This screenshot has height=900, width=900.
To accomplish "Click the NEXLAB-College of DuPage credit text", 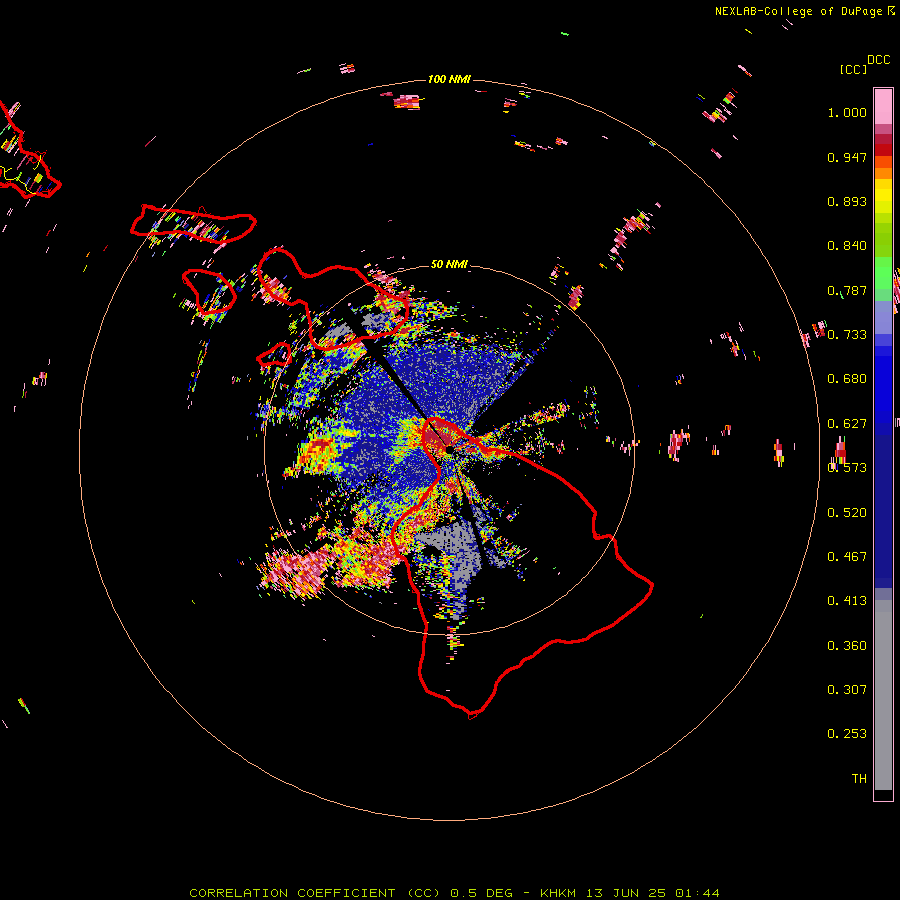I will point(800,11).
